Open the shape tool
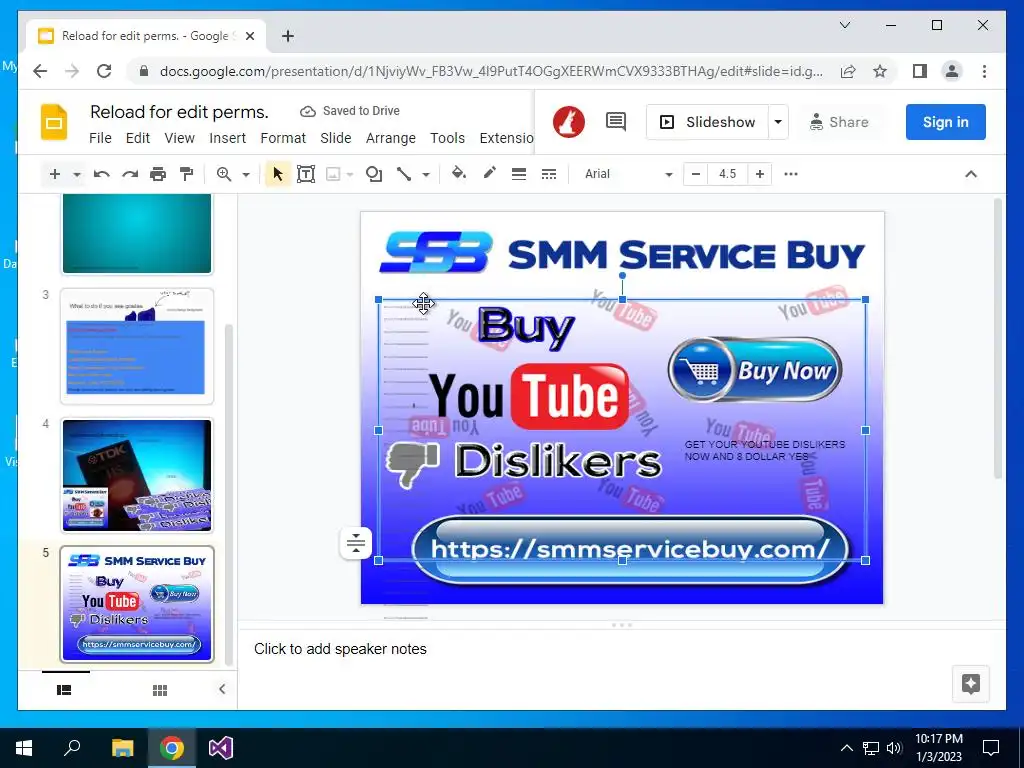Image resolution: width=1024 pixels, height=768 pixels. (374, 174)
